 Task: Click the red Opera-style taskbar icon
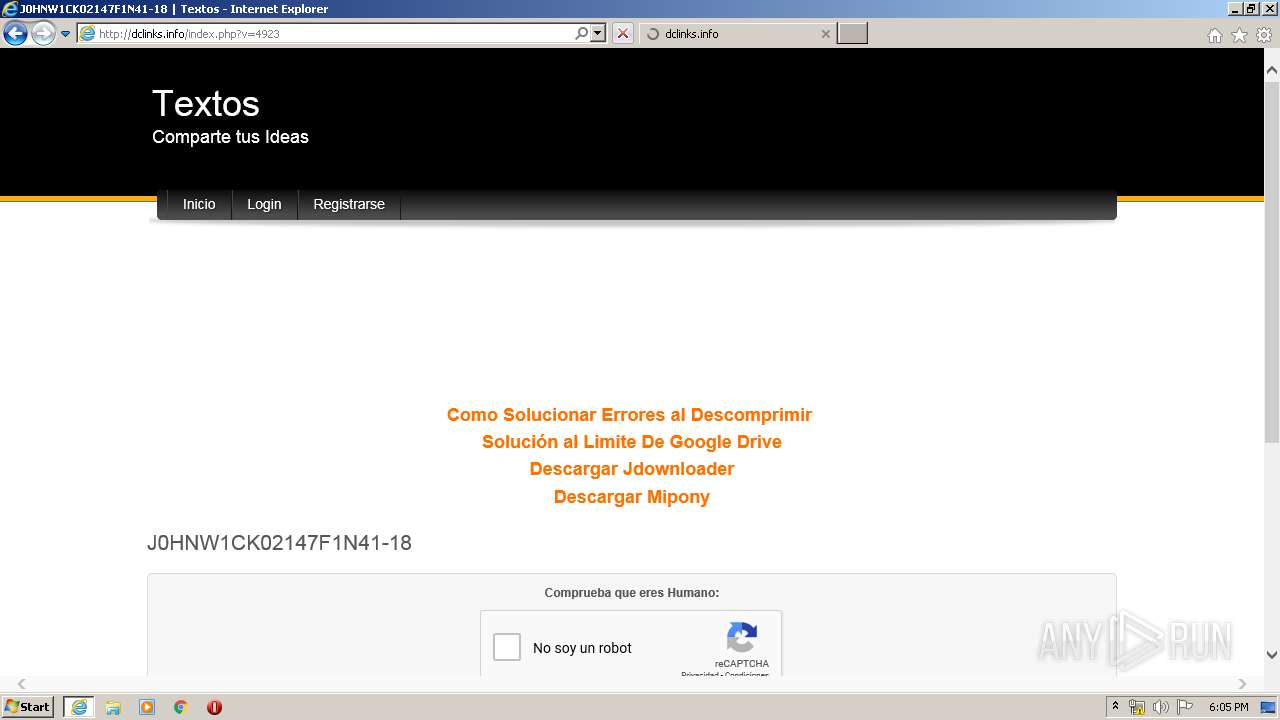[214, 707]
